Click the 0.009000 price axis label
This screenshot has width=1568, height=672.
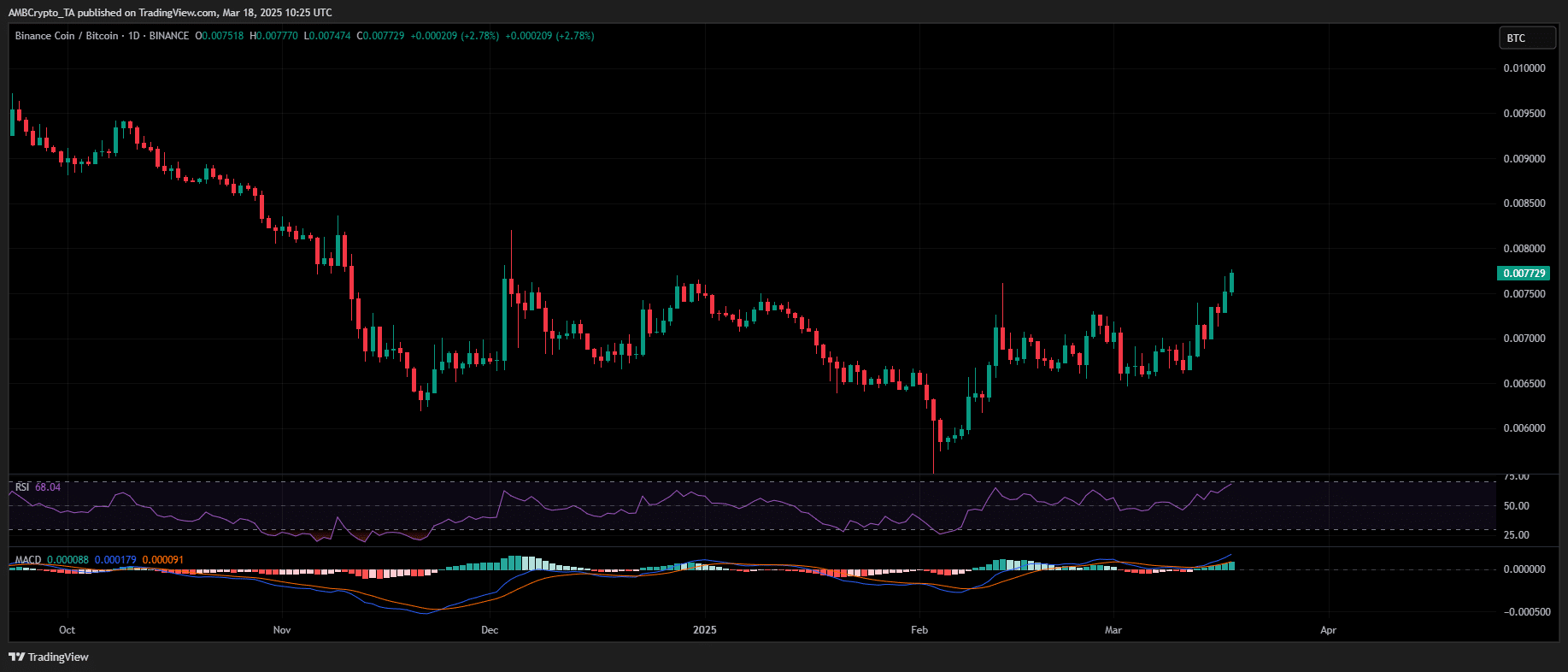pyautogui.click(x=1524, y=159)
